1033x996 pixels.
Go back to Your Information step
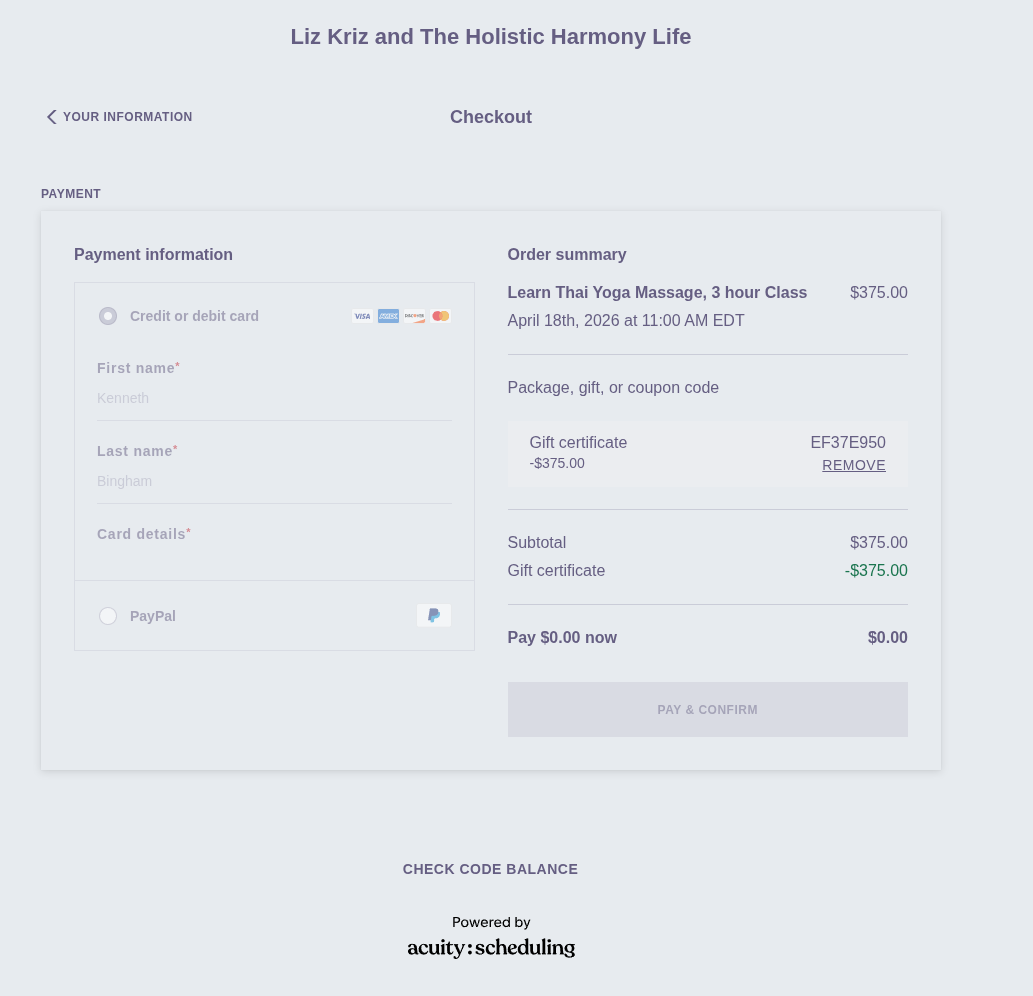tap(127, 117)
